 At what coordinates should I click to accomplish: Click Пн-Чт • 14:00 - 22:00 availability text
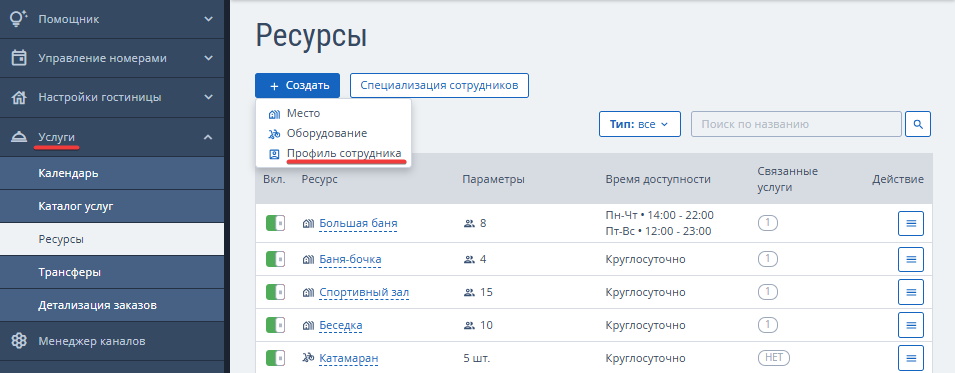(660, 215)
